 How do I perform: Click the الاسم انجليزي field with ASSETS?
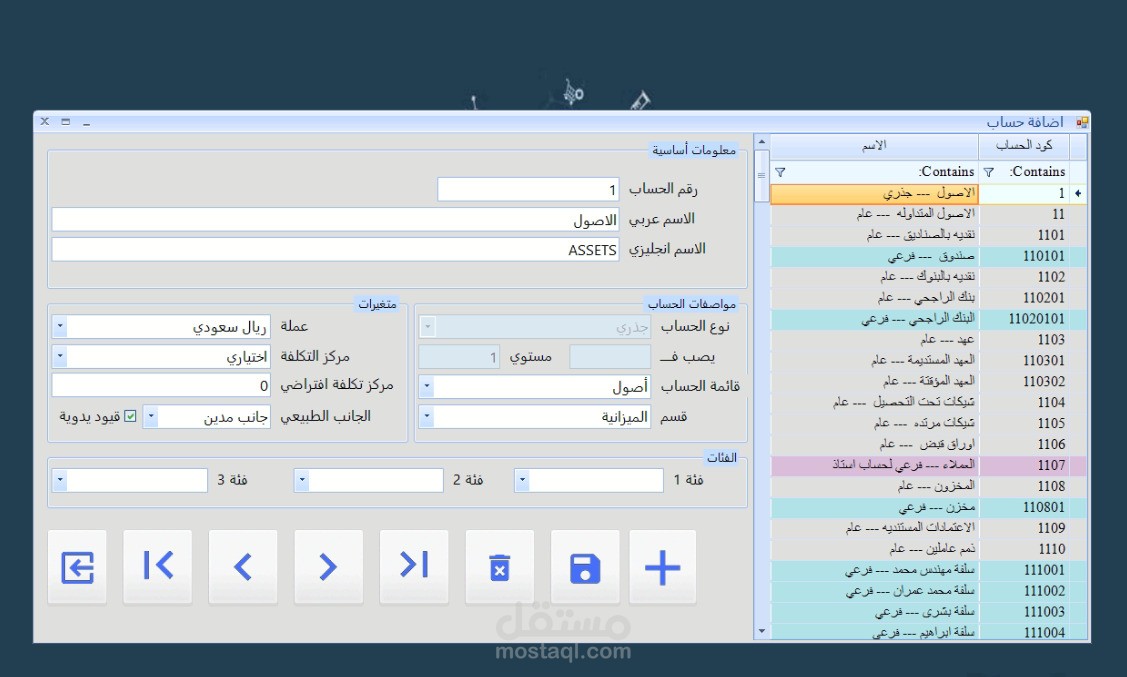coord(336,250)
